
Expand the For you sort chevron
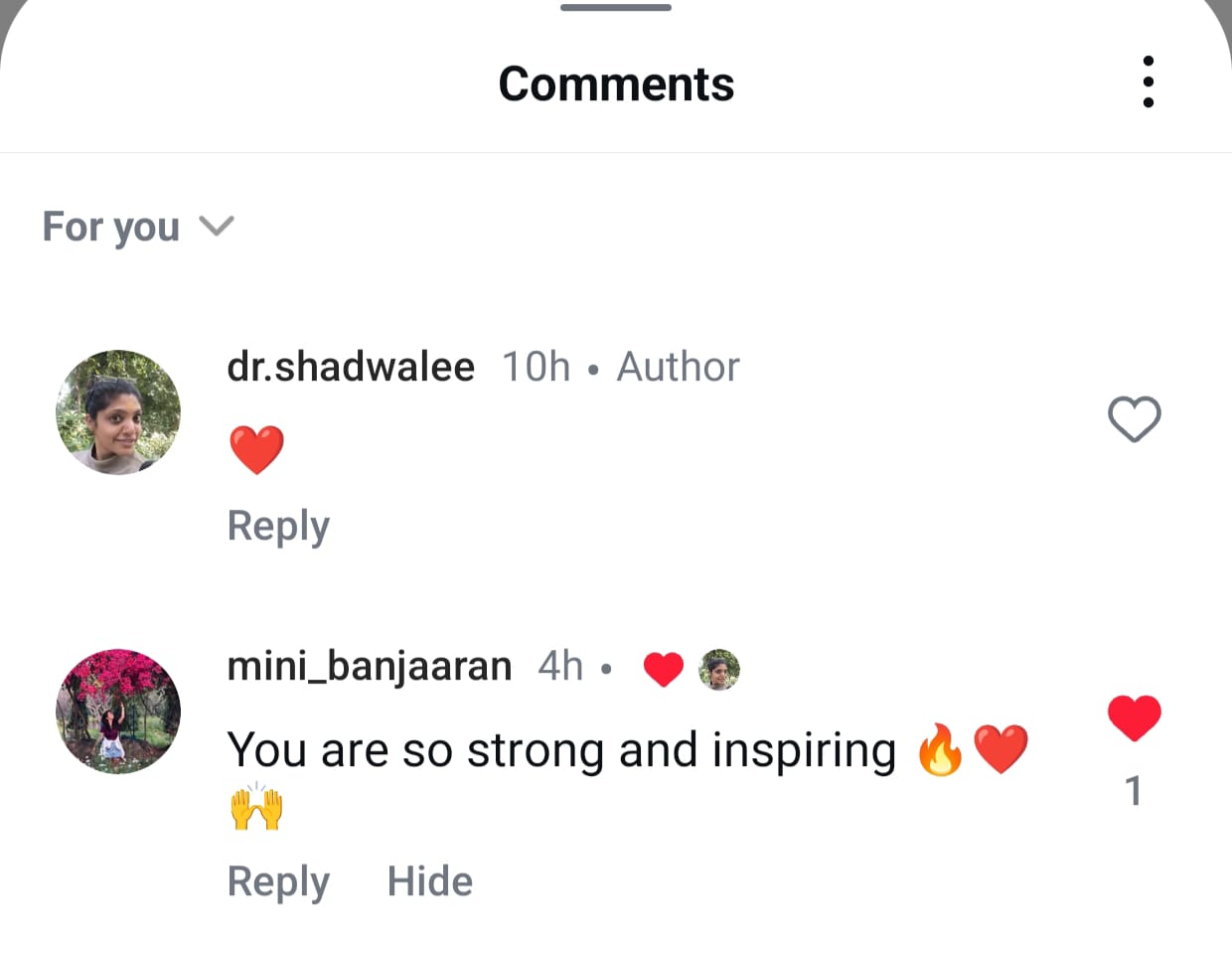(x=216, y=227)
